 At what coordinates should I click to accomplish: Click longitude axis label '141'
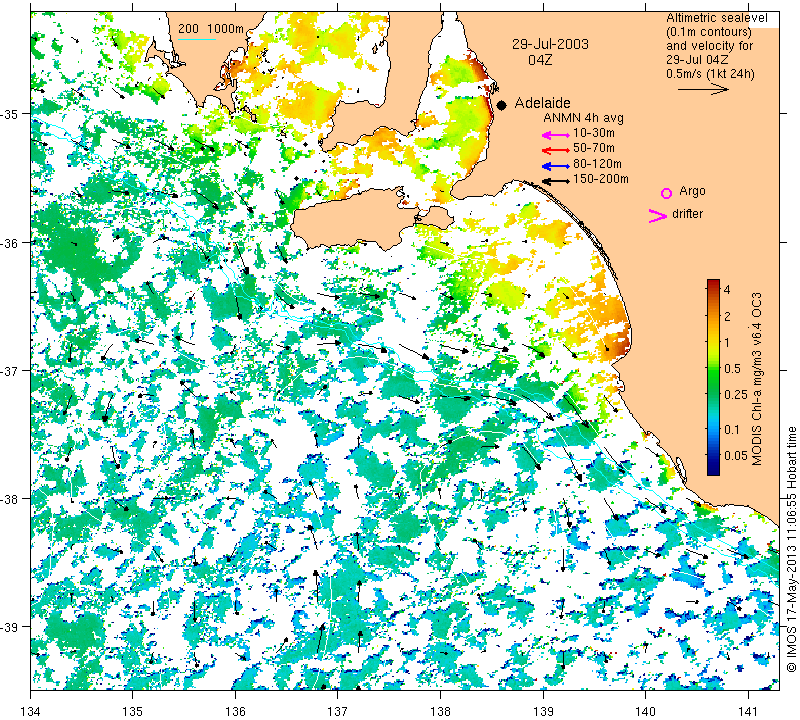[748, 711]
